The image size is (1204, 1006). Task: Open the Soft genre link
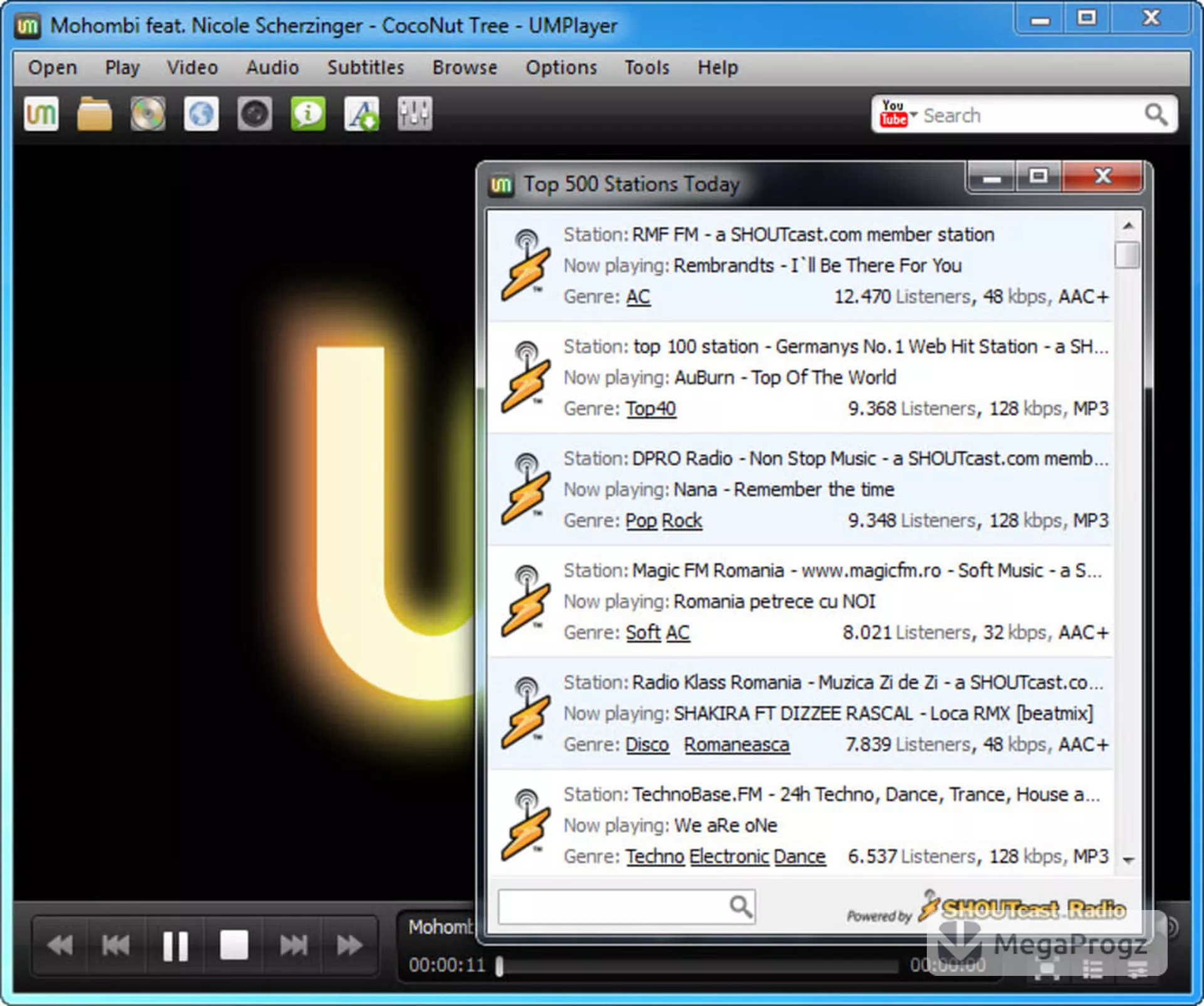click(643, 633)
